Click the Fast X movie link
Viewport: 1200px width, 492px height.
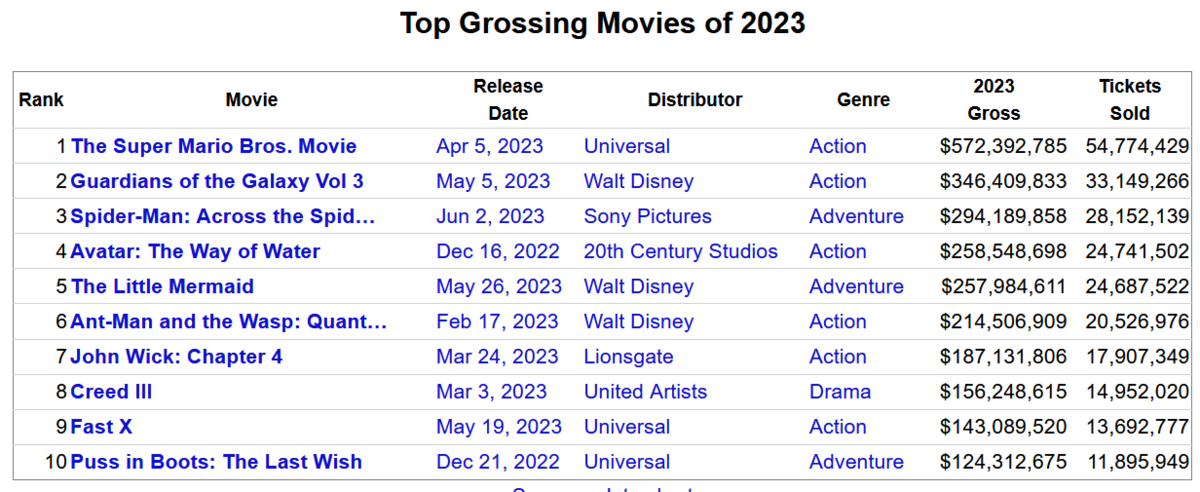click(x=101, y=426)
